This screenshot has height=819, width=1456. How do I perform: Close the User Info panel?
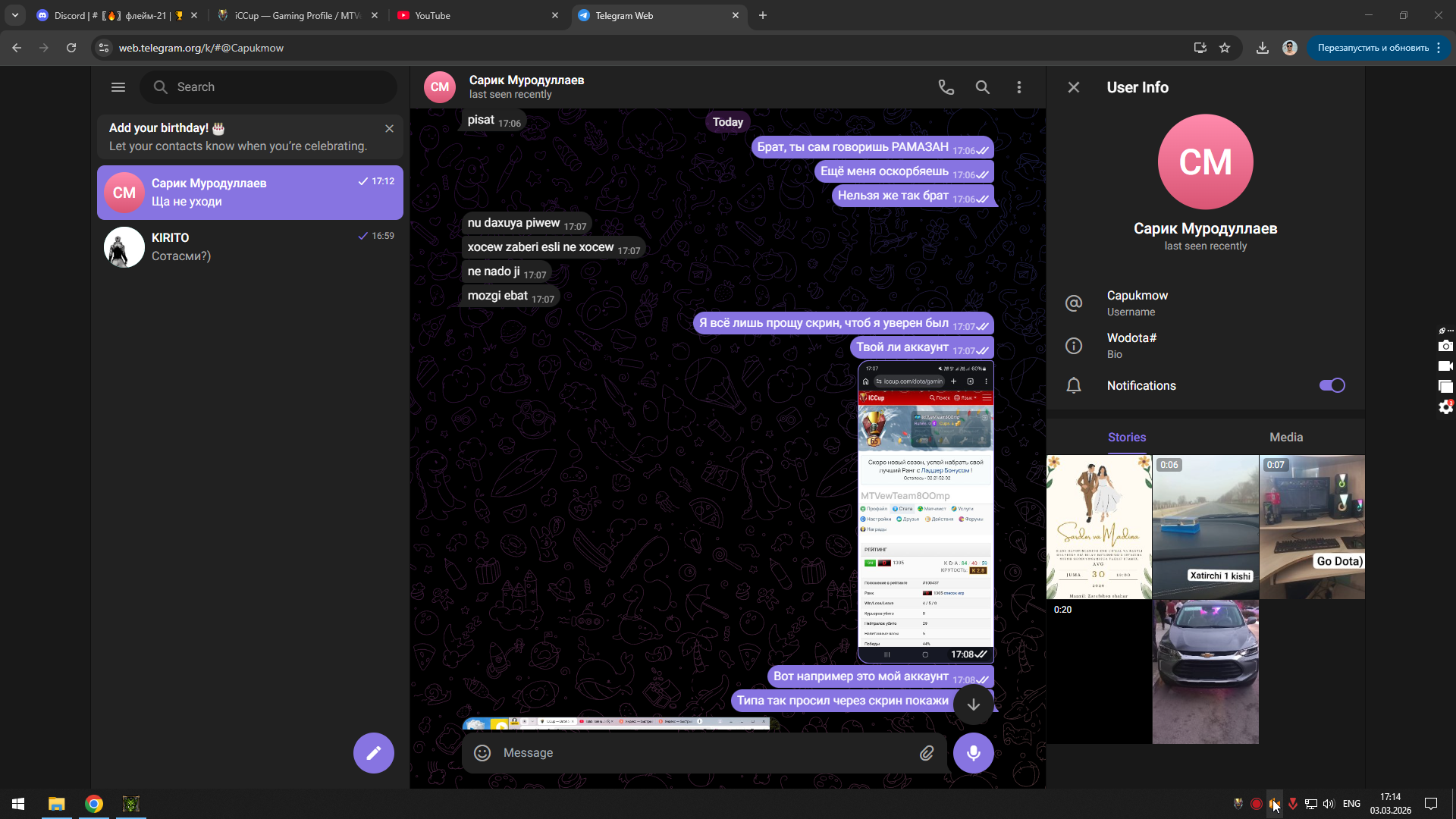[x=1073, y=87]
